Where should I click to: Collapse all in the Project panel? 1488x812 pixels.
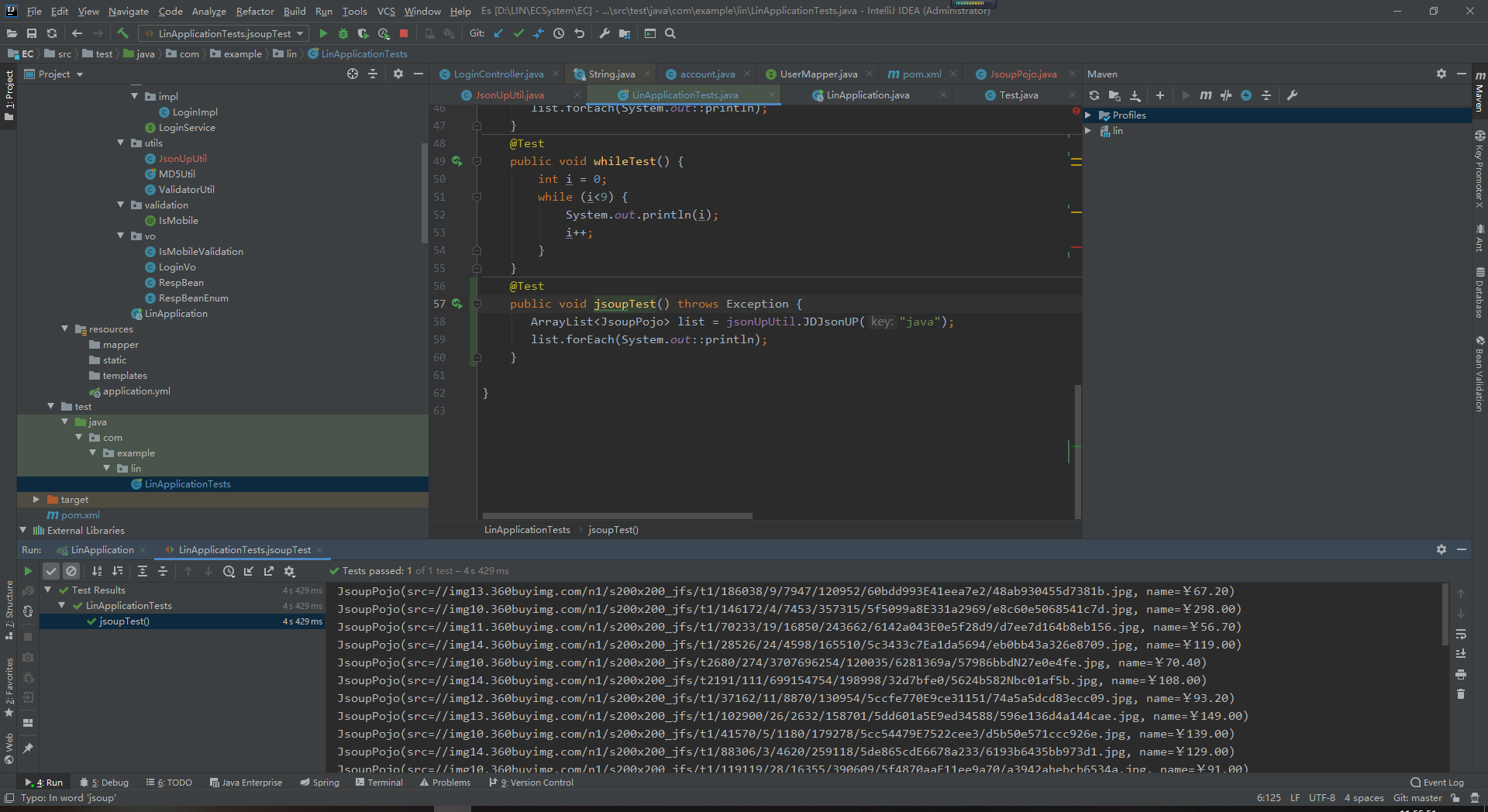tap(373, 74)
